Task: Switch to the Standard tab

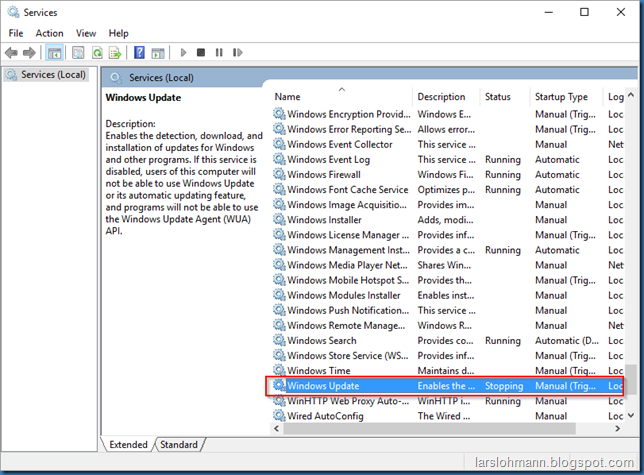Action: [179, 445]
